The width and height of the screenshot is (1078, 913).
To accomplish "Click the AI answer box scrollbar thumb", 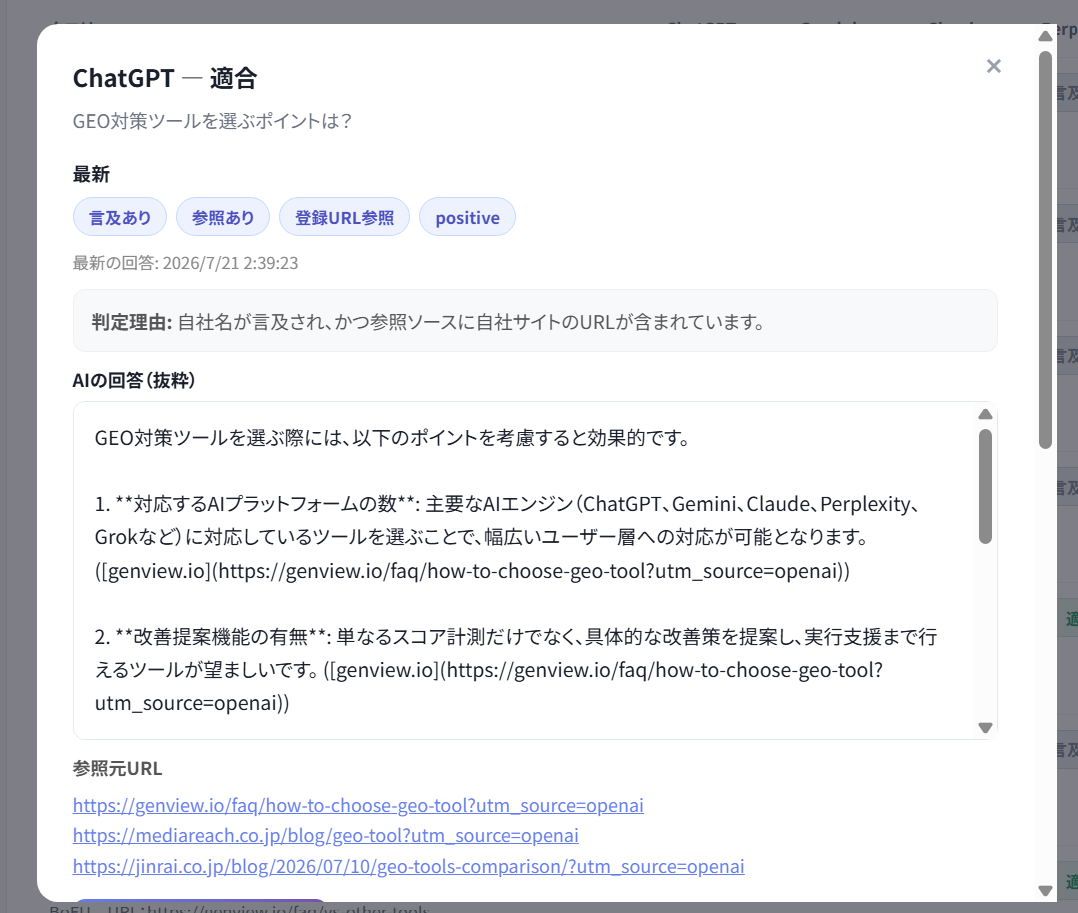I will [985, 486].
